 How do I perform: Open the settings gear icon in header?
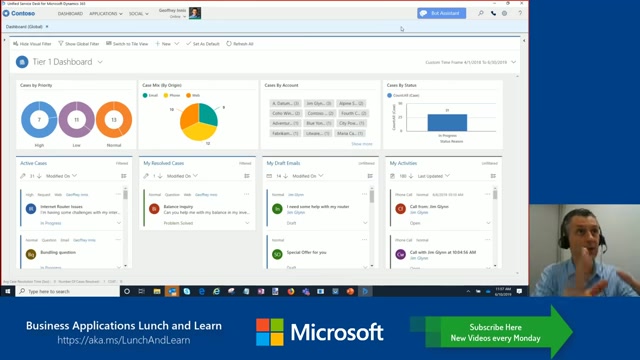[504, 13]
